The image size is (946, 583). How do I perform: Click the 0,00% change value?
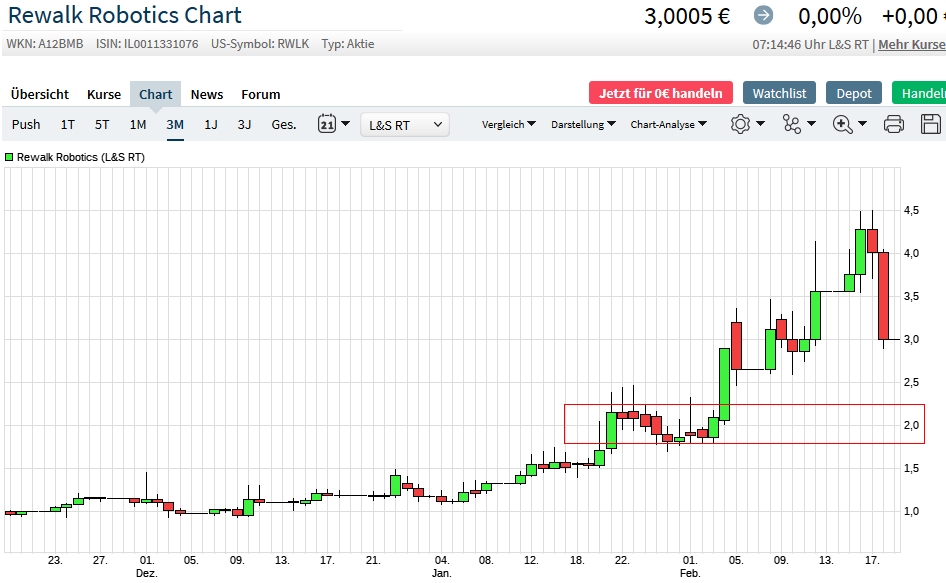tap(830, 16)
